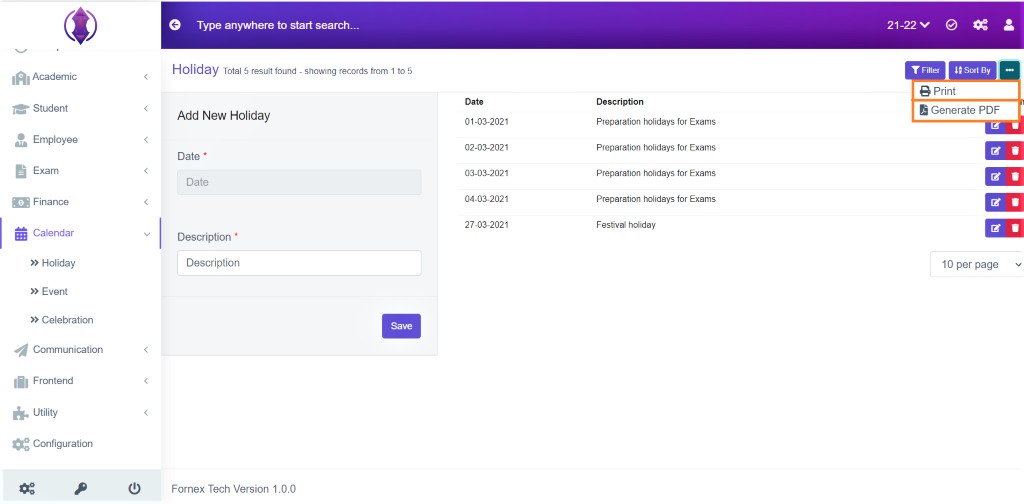1024x504 pixels.
Task: Click the Finance money icon
Action: click(21, 202)
